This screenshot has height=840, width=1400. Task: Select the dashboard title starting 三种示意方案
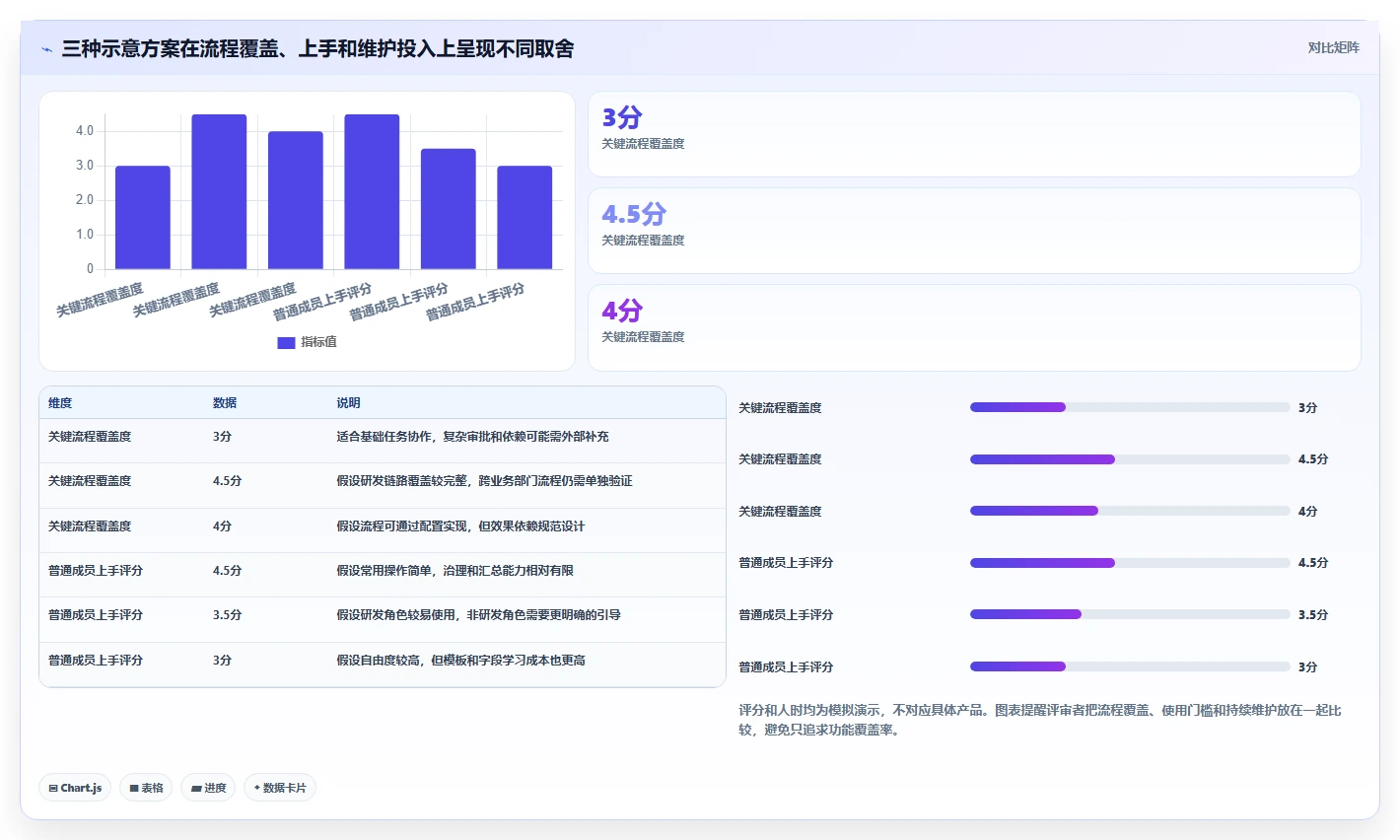(317, 48)
